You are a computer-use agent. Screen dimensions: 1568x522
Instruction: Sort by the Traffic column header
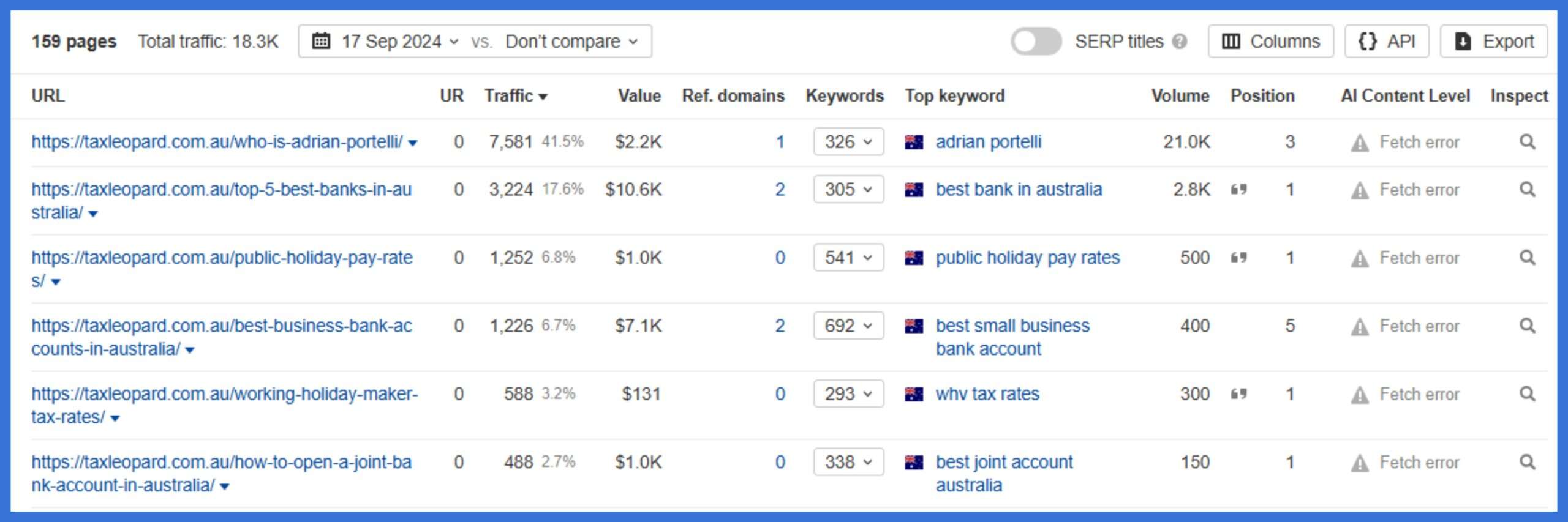pyautogui.click(x=516, y=96)
